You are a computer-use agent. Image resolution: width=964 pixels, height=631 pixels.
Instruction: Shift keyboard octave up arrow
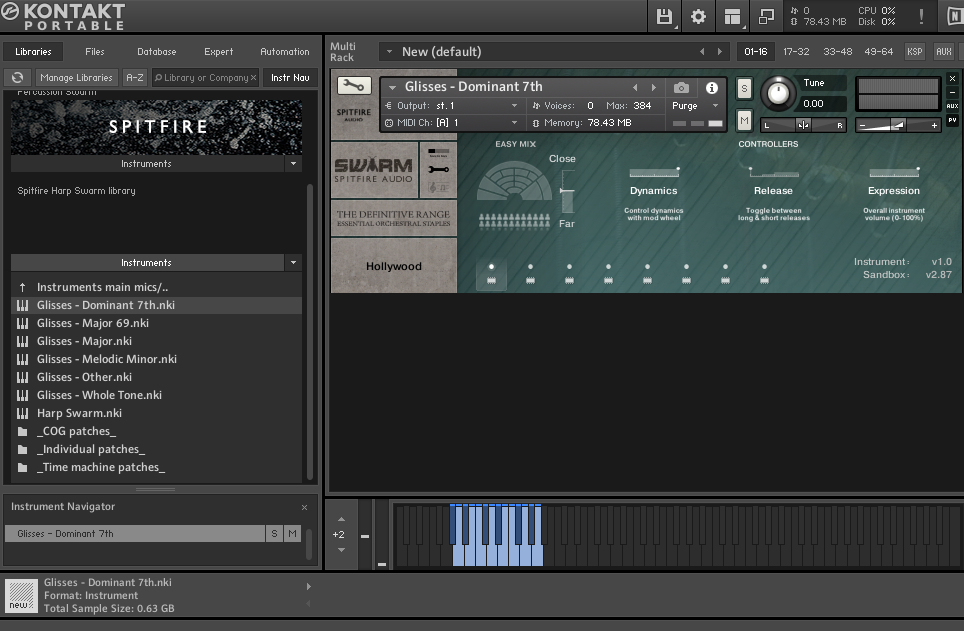[x=341, y=520]
